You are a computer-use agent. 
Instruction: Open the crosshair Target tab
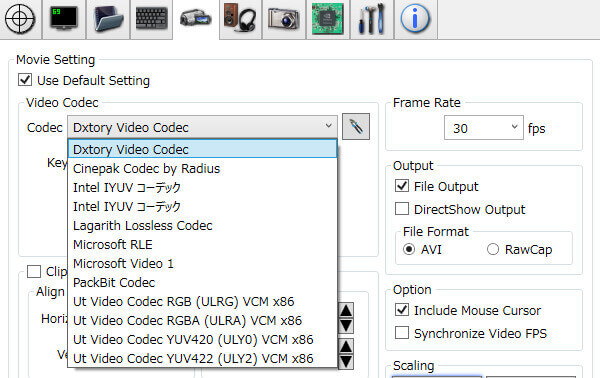(x=20, y=19)
